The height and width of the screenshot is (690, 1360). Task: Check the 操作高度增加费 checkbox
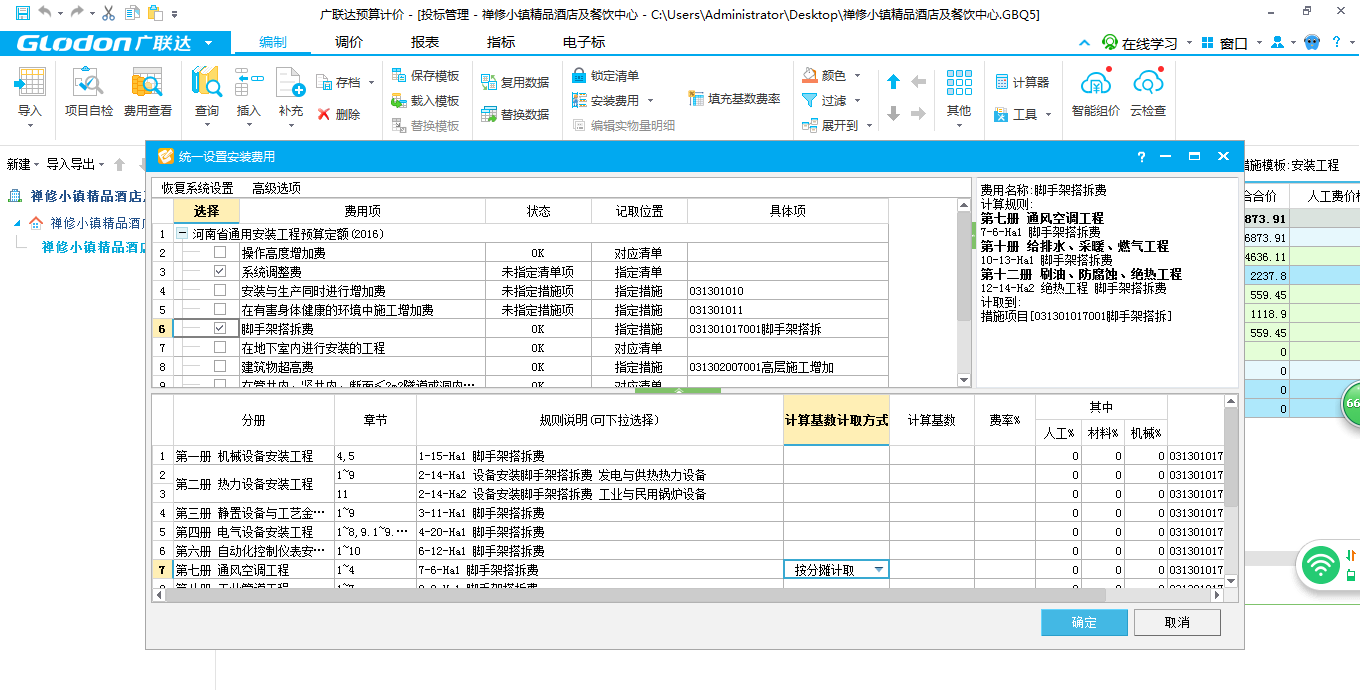click(x=220, y=253)
